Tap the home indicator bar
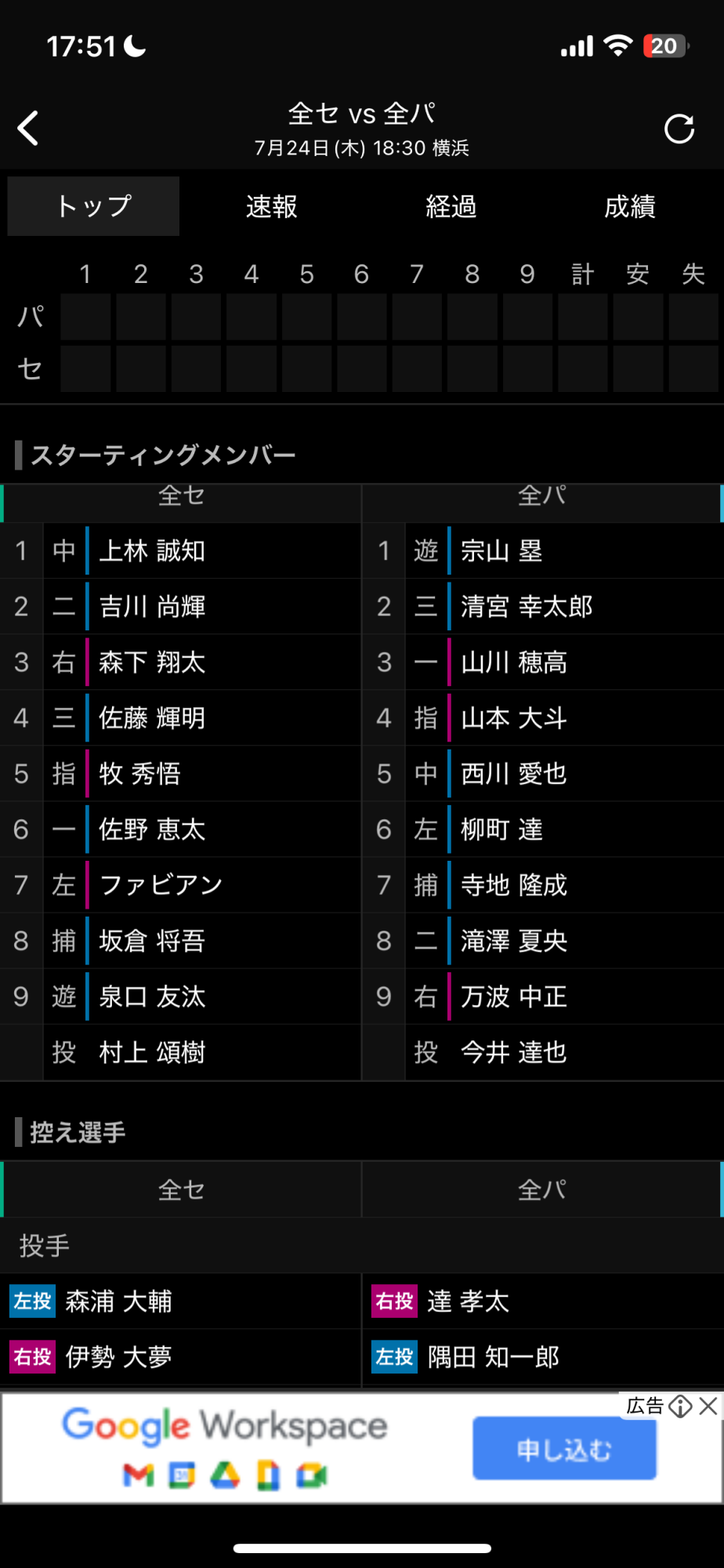This screenshot has width=724, height=1568. pyautogui.click(x=362, y=1548)
